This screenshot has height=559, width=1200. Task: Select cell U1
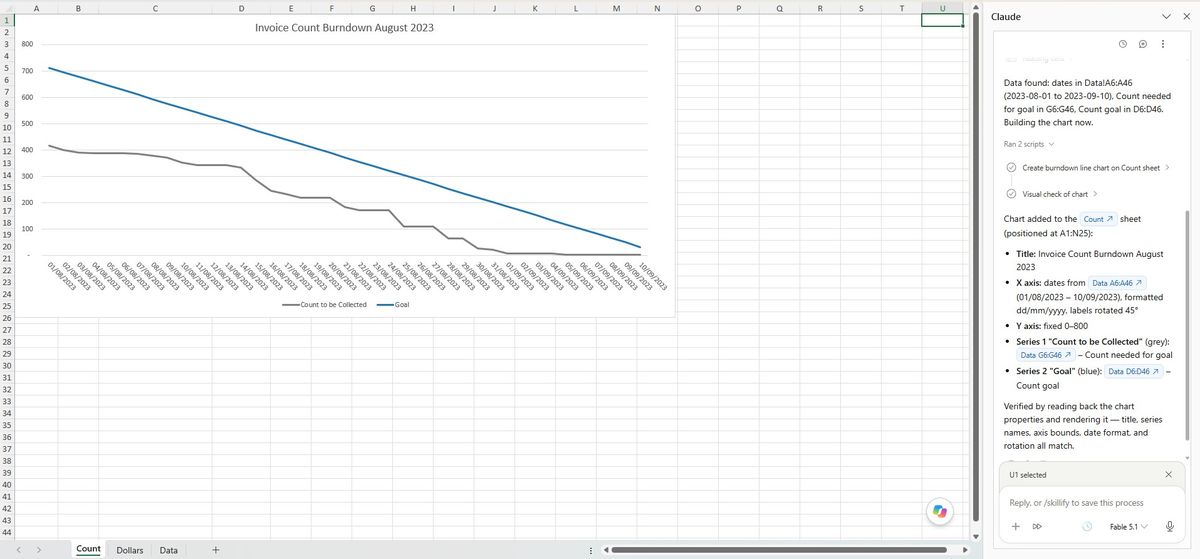point(942,19)
